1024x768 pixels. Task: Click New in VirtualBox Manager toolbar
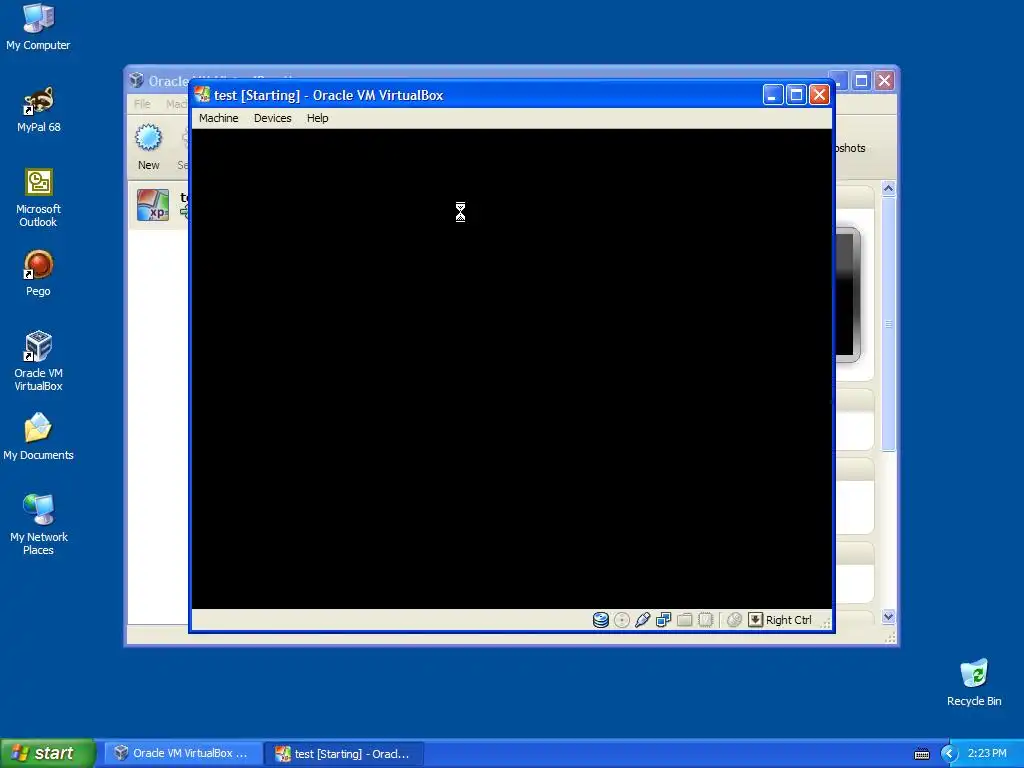tap(148, 148)
